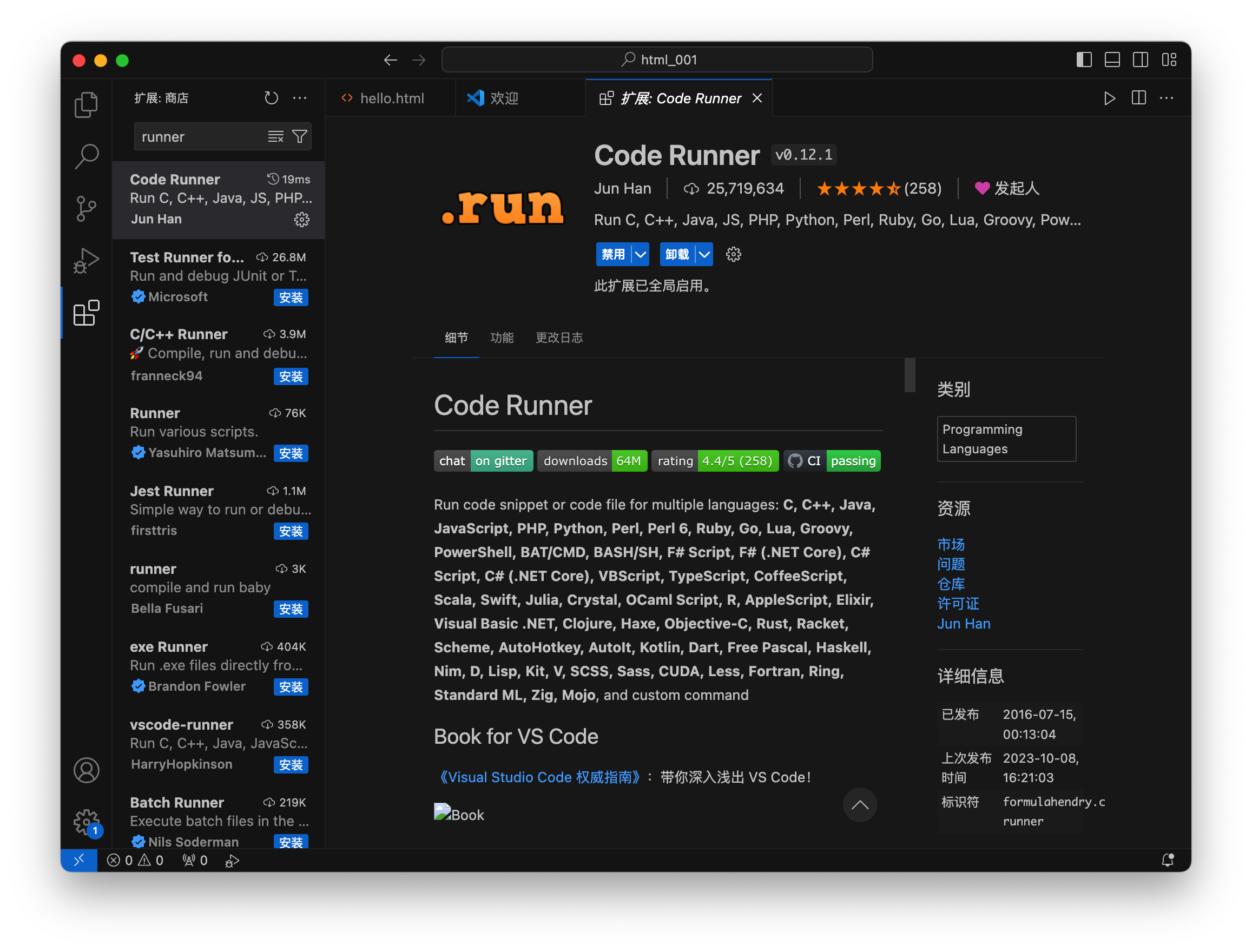Open Source Control view
This screenshot has width=1252, height=952.
point(86,209)
